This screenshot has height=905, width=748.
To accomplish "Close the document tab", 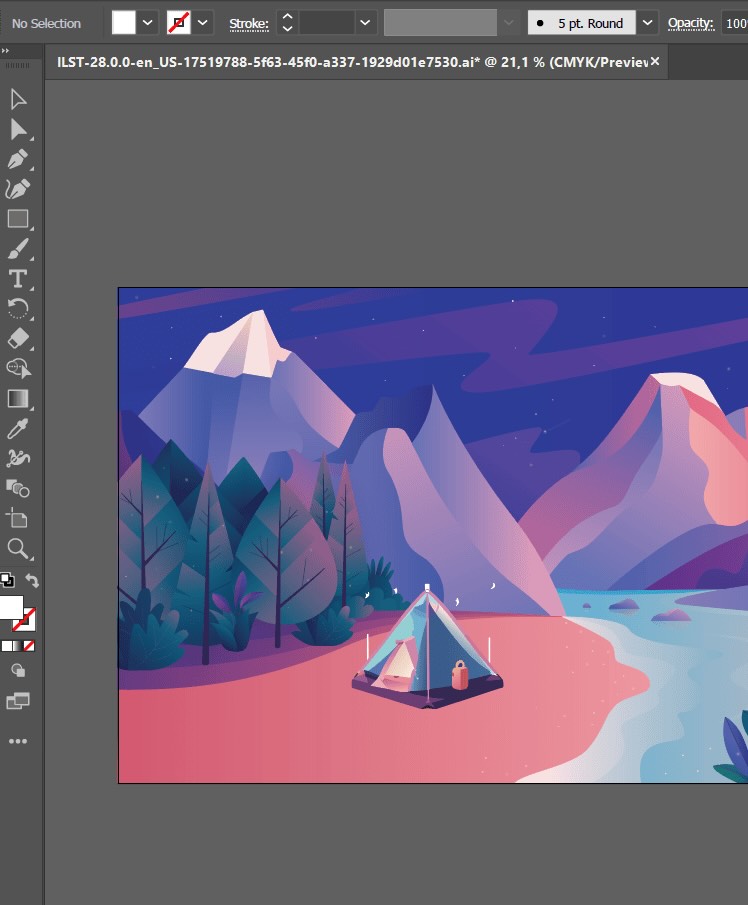I will [654, 61].
